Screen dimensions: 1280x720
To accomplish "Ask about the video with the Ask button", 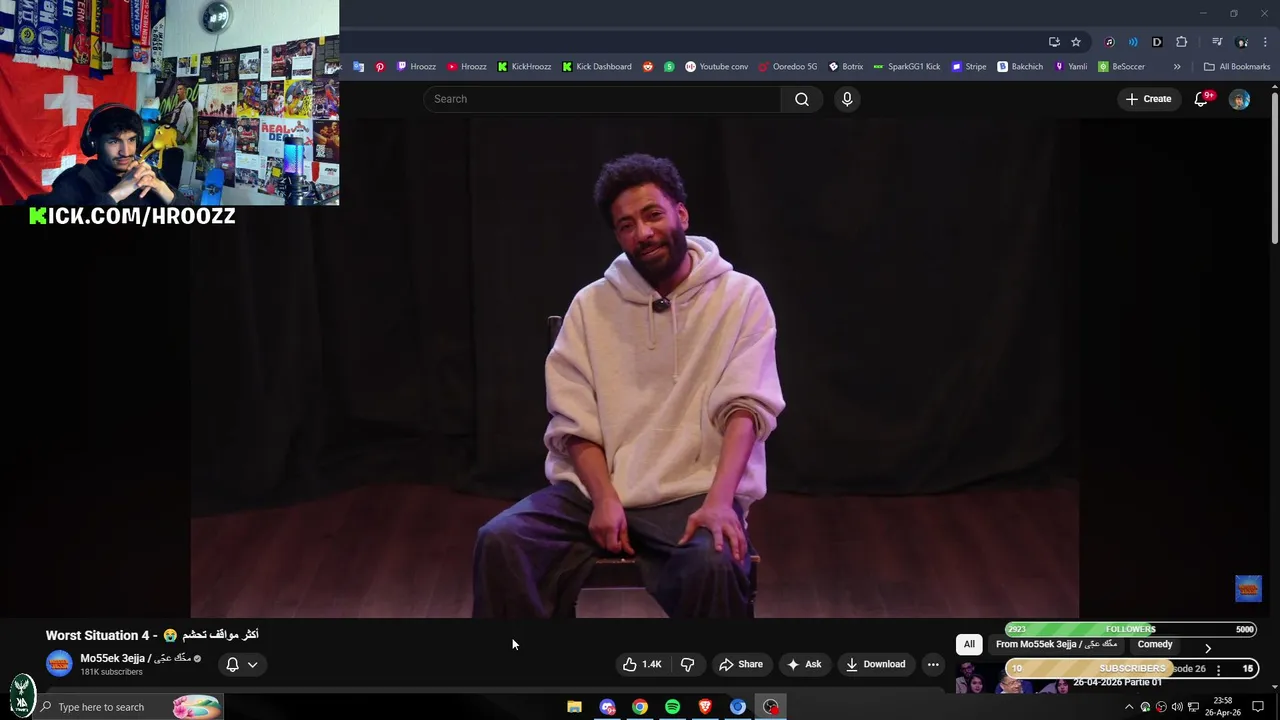I will [804, 664].
